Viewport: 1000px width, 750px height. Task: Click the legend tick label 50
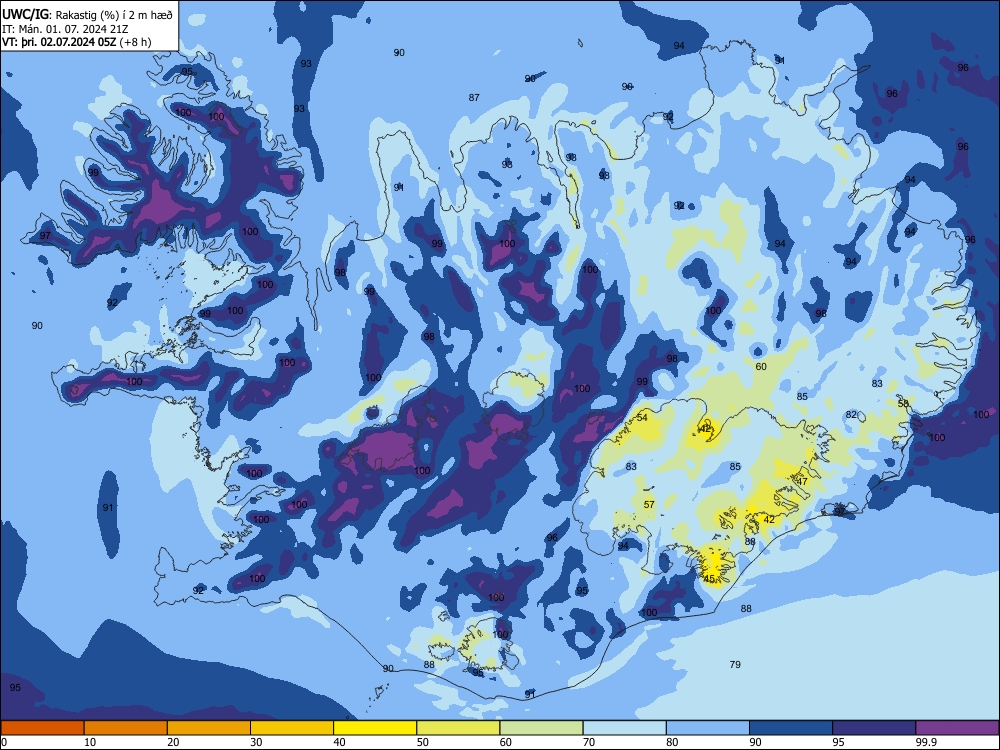point(423,742)
